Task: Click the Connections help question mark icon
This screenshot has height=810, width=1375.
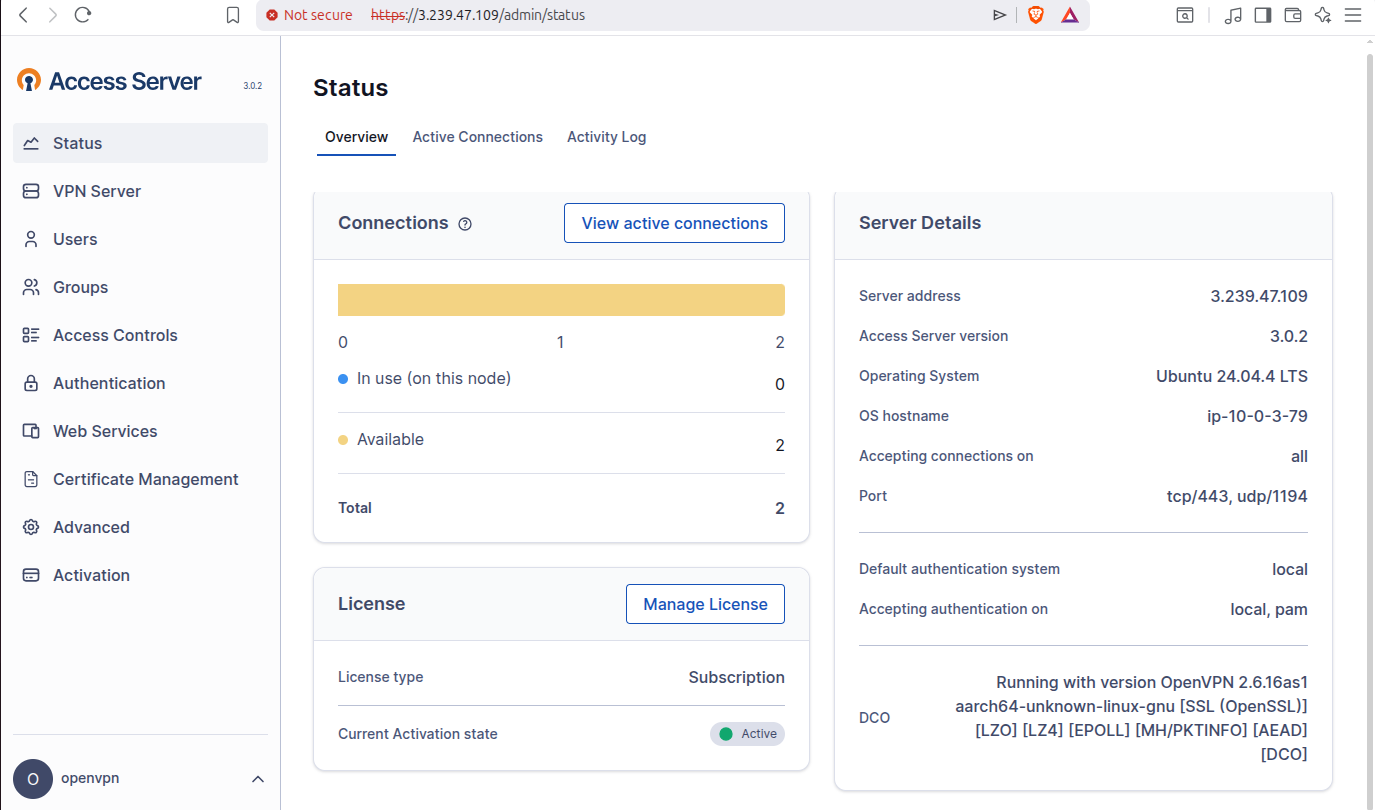Action: (x=465, y=224)
